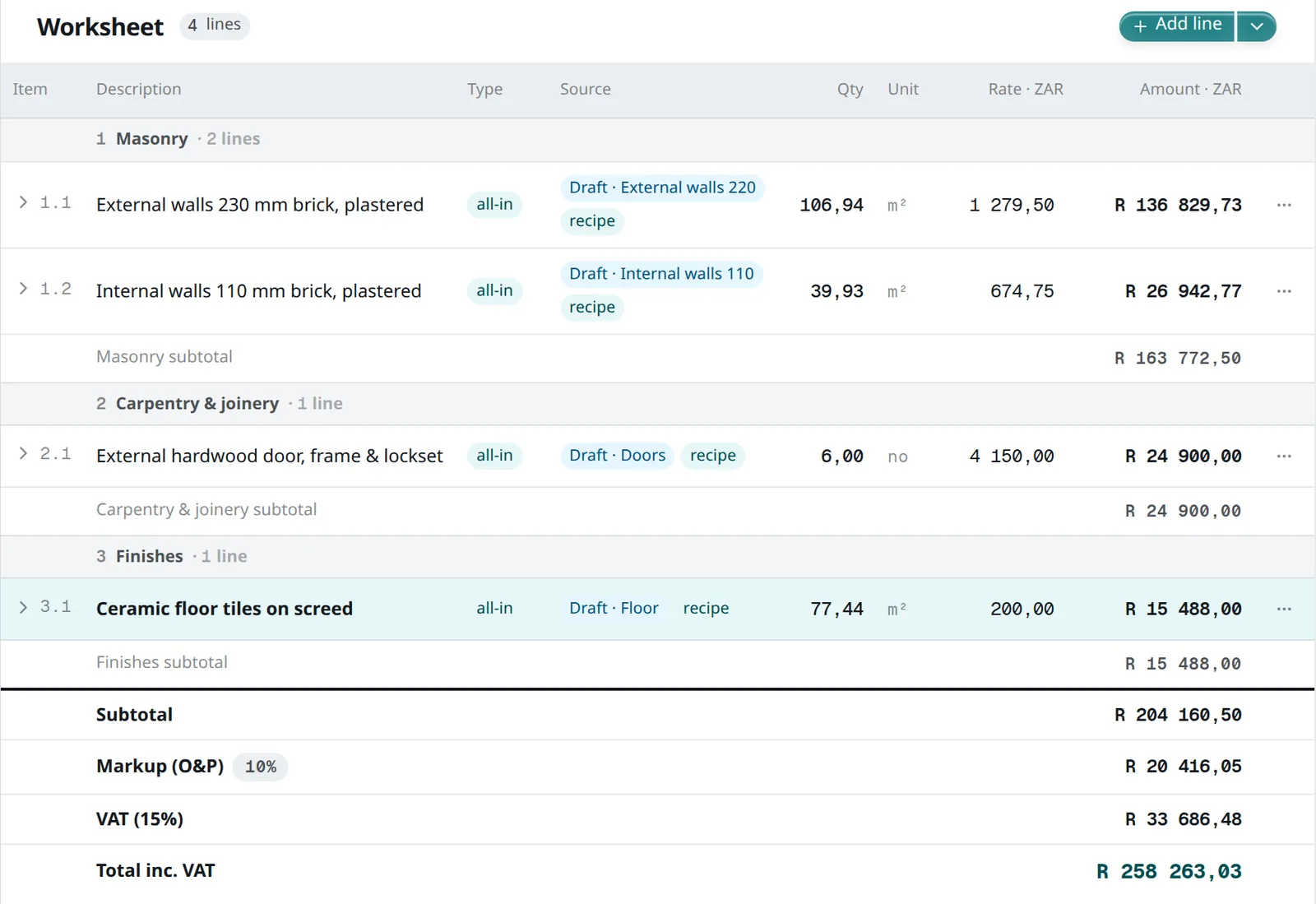Viewport: 1316px width, 904px height.
Task: Click the all-in type tag on line 1.1
Action: tap(494, 205)
